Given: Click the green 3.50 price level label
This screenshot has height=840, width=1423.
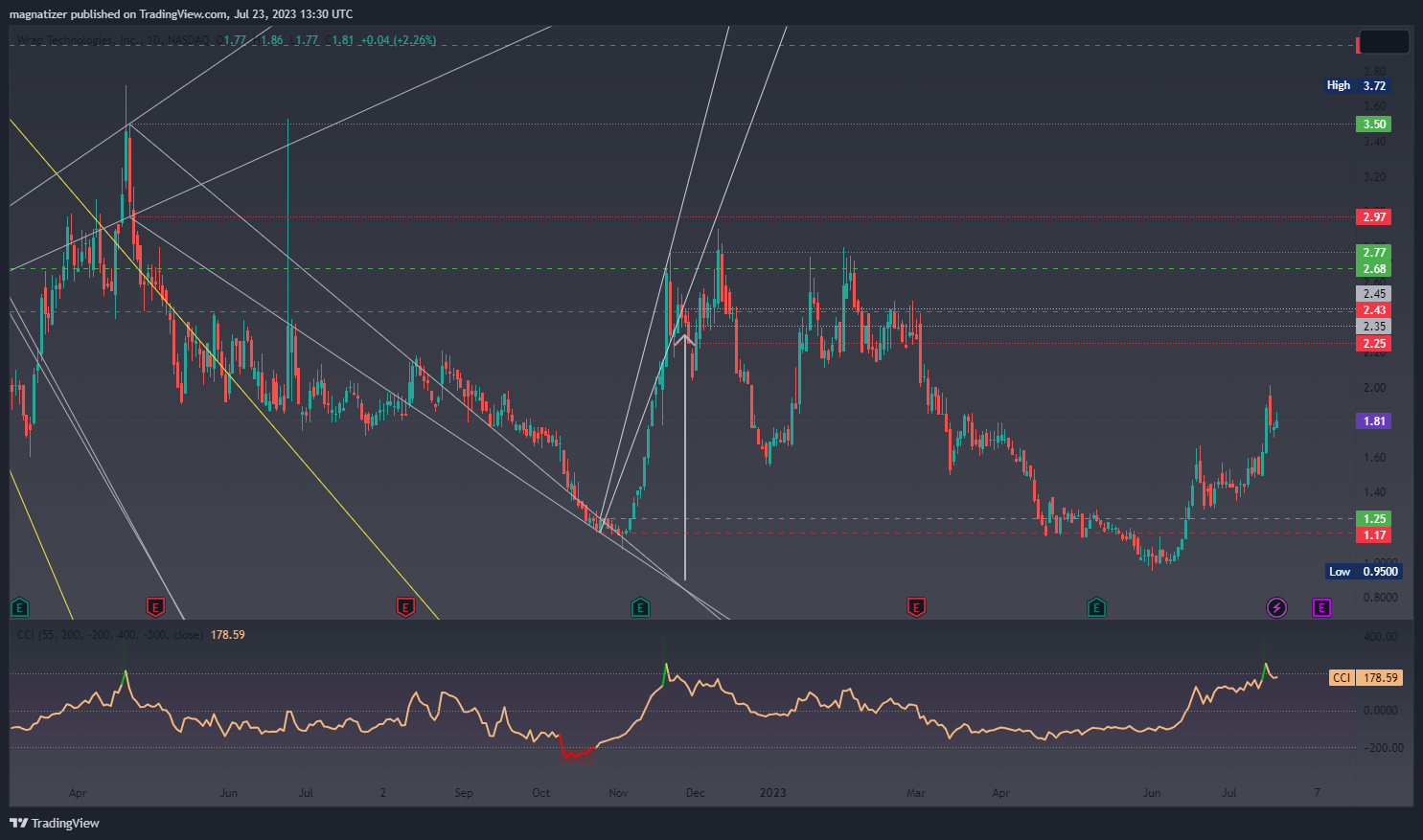Looking at the screenshot, I should coord(1374,124).
